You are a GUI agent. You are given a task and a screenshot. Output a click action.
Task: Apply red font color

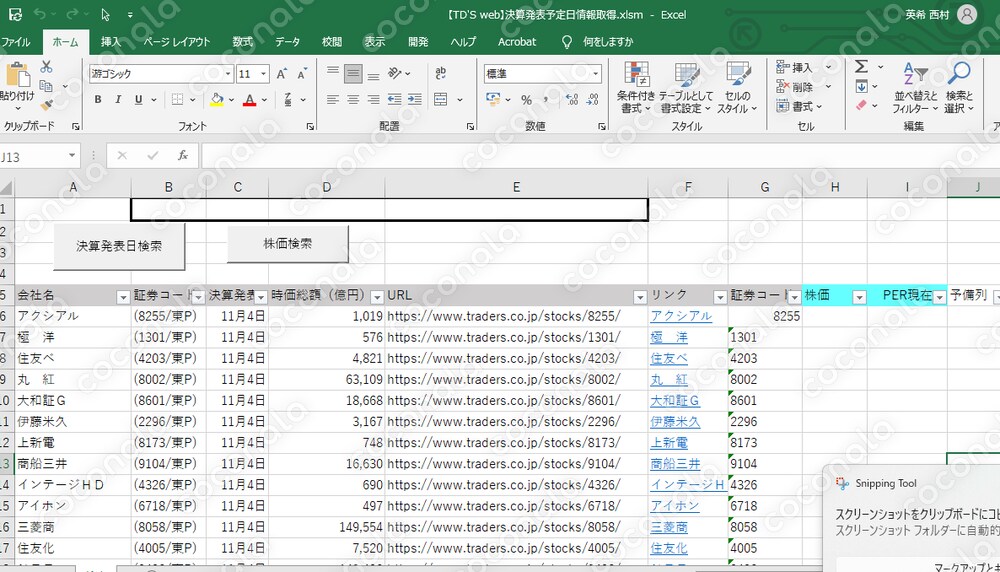click(x=249, y=99)
